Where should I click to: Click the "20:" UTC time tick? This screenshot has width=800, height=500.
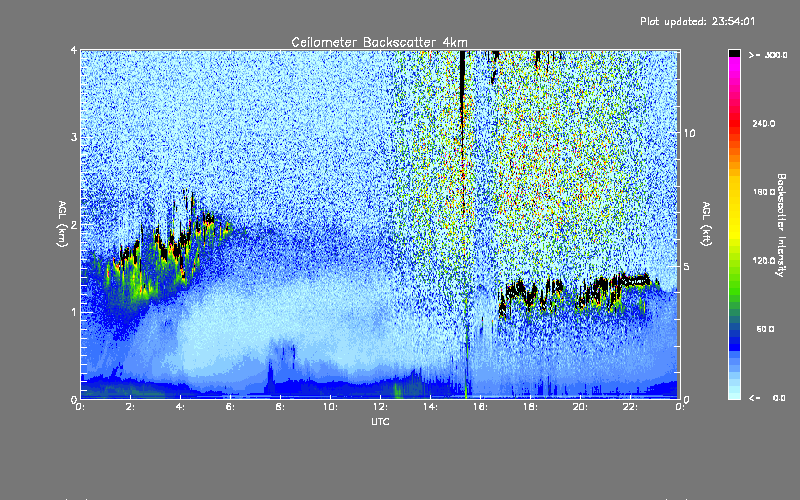580,407
